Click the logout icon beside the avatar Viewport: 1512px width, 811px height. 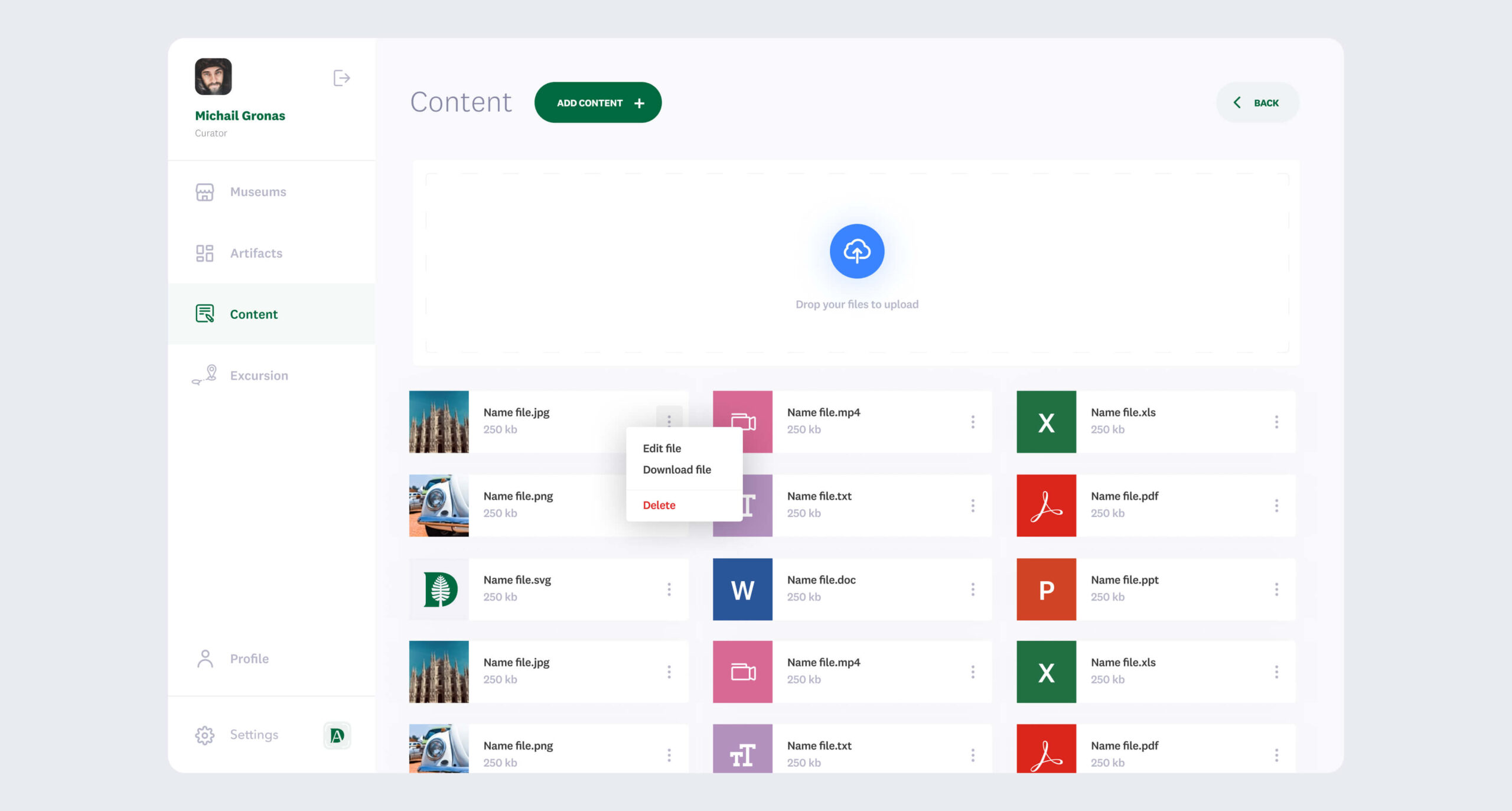(x=341, y=78)
